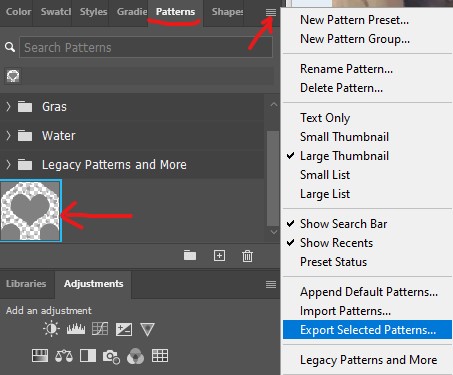The width and height of the screenshot is (453, 375).
Task: Open the Patterns panel flyout menu icon
Action: click(x=271, y=13)
